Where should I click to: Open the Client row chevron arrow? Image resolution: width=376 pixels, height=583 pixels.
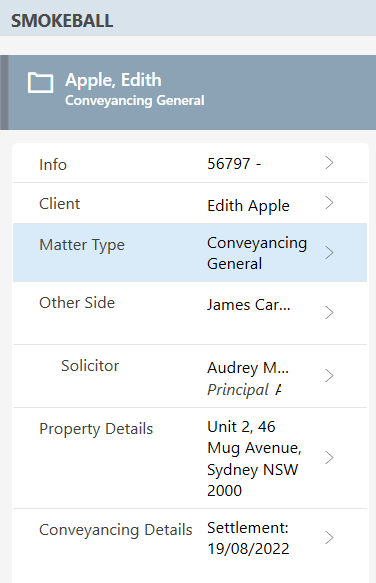pyautogui.click(x=329, y=203)
